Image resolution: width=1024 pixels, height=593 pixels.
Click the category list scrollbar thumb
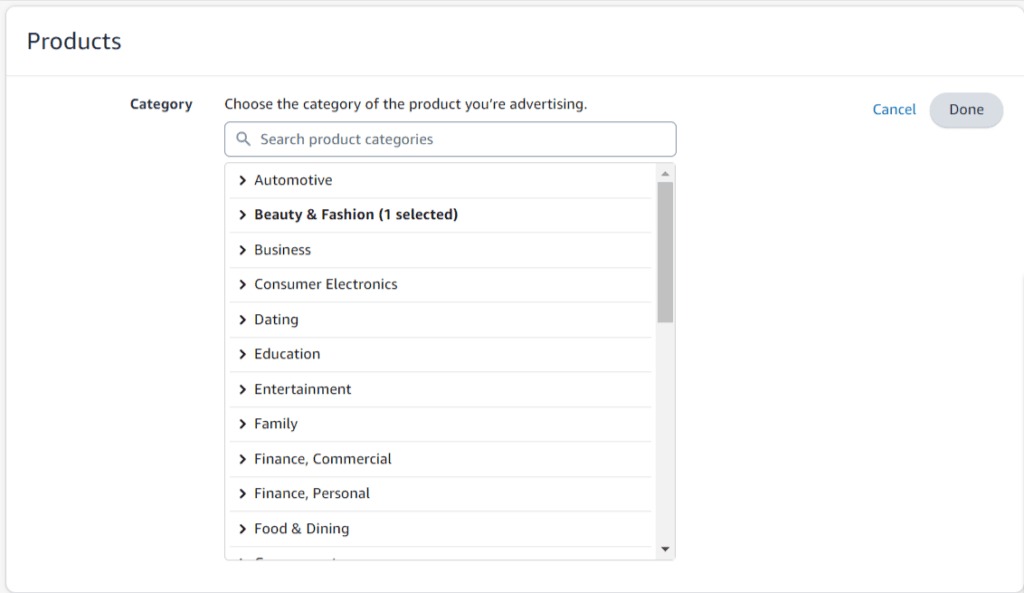tap(666, 252)
